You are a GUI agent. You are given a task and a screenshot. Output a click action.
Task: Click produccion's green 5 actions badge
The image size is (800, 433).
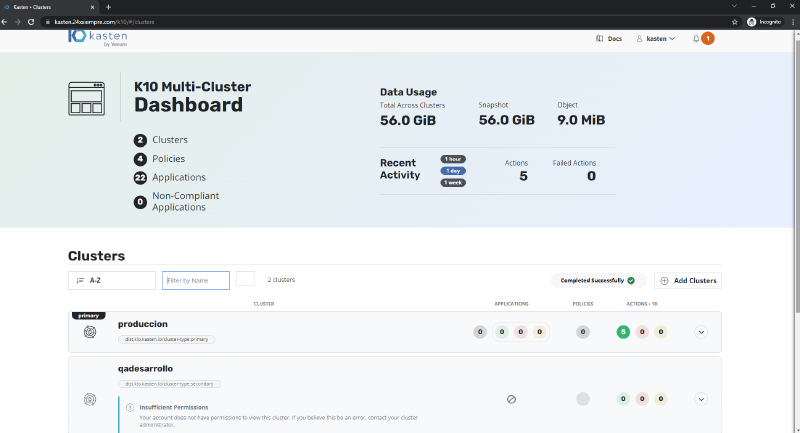coord(623,332)
